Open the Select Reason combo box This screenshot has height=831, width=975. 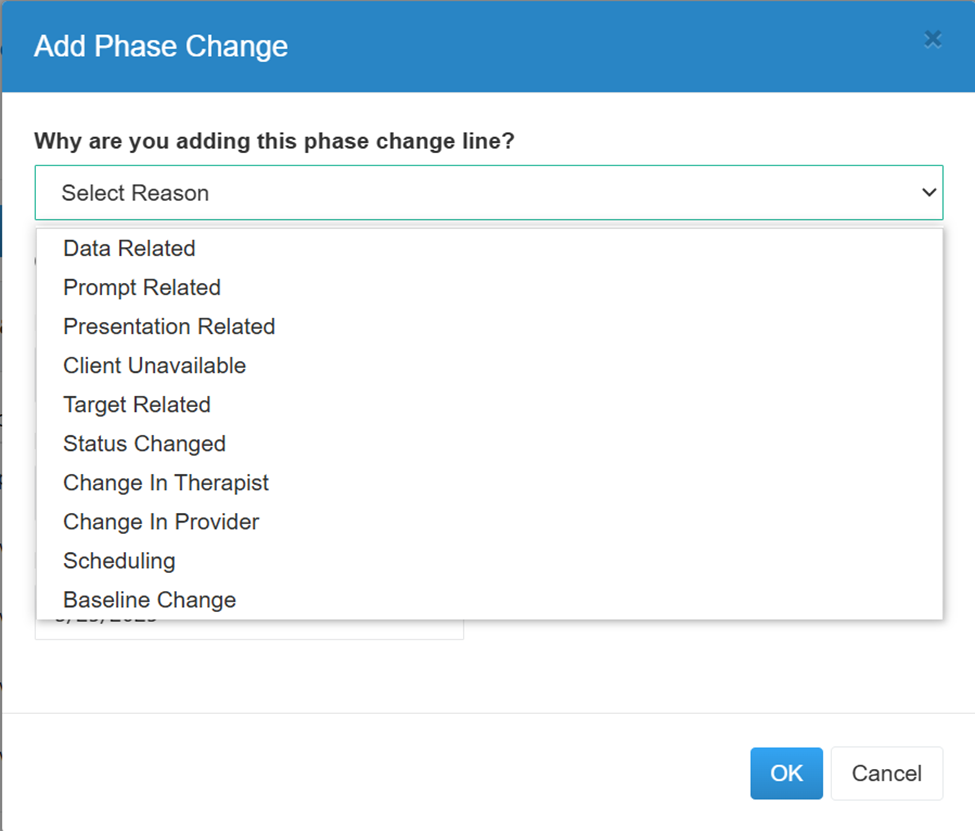pyautogui.click(x=489, y=192)
